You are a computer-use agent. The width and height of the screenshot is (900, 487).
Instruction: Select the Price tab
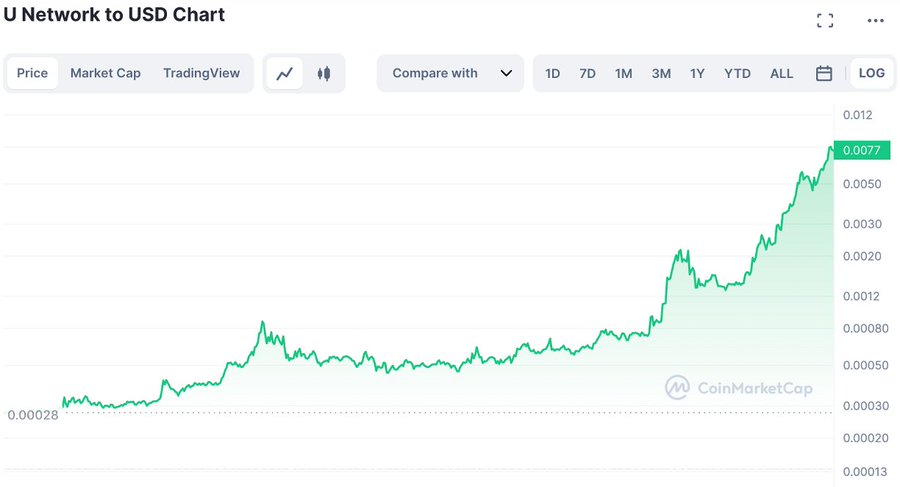point(32,74)
